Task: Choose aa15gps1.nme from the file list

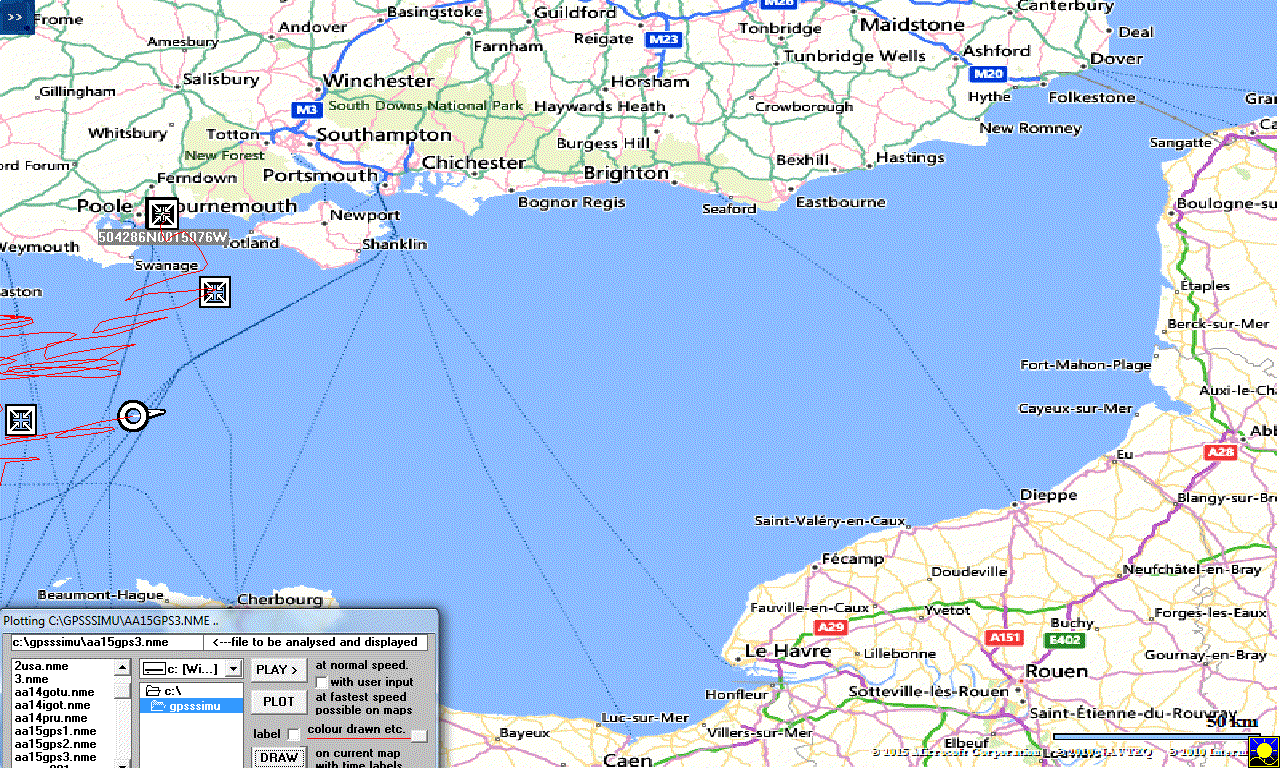Action: pyautogui.click(x=55, y=731)
